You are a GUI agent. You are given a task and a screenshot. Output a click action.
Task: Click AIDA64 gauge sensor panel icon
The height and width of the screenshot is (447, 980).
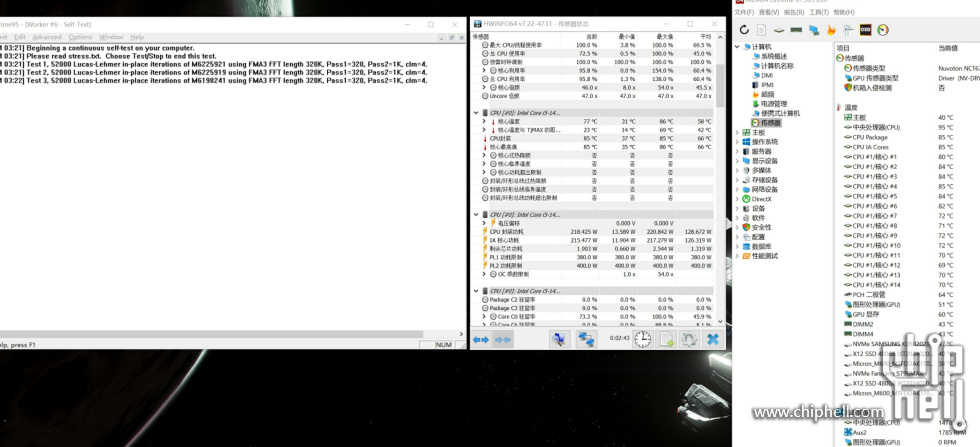point(883,29)
